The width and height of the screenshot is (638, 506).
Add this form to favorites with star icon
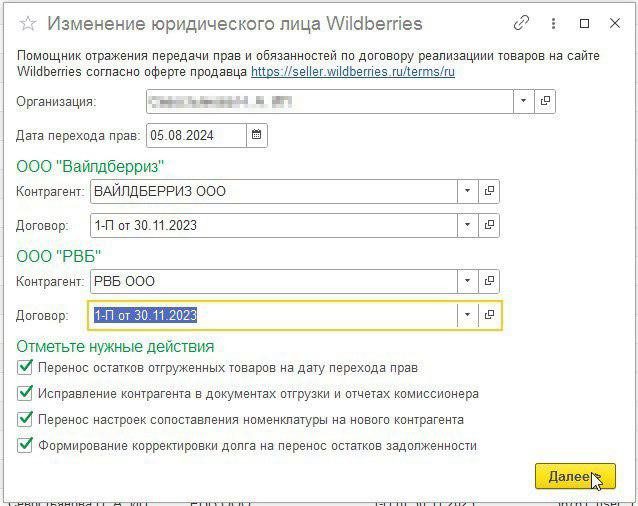point(28,24)
